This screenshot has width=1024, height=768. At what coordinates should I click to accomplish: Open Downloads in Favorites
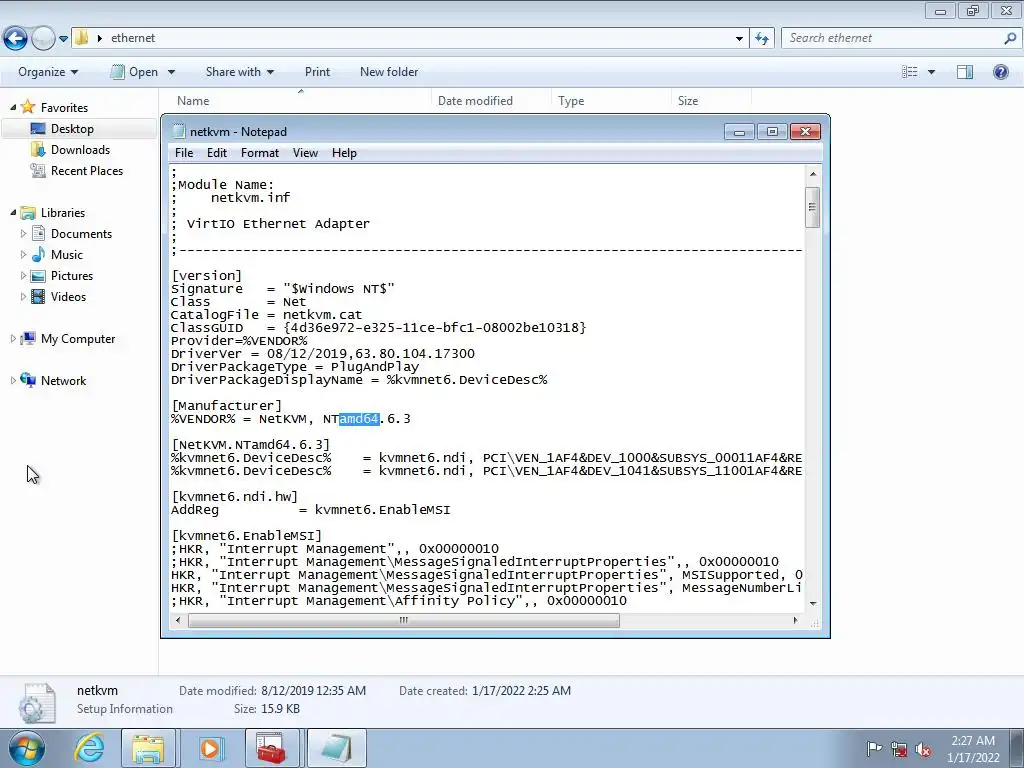tap(80, 150)
